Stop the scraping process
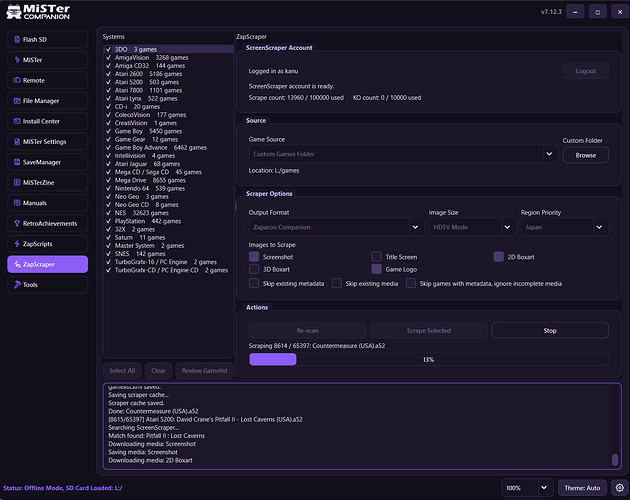This screenshot has width=630, height=500. (x=550, y=330)
